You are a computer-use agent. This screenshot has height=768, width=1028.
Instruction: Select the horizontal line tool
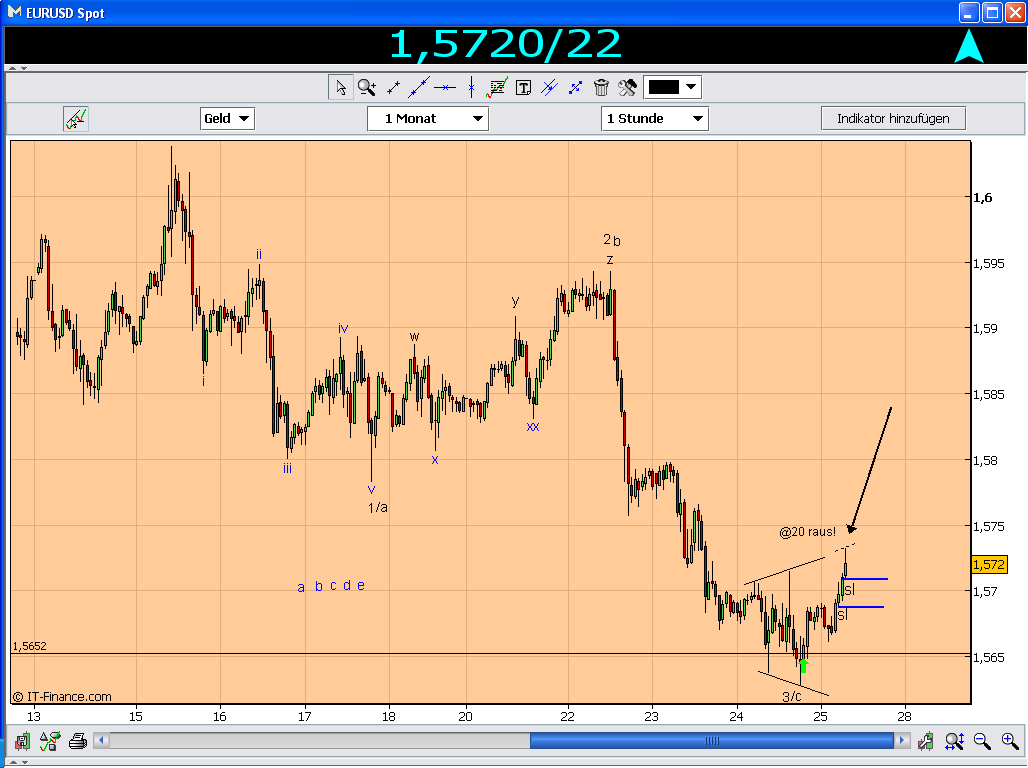445,87
